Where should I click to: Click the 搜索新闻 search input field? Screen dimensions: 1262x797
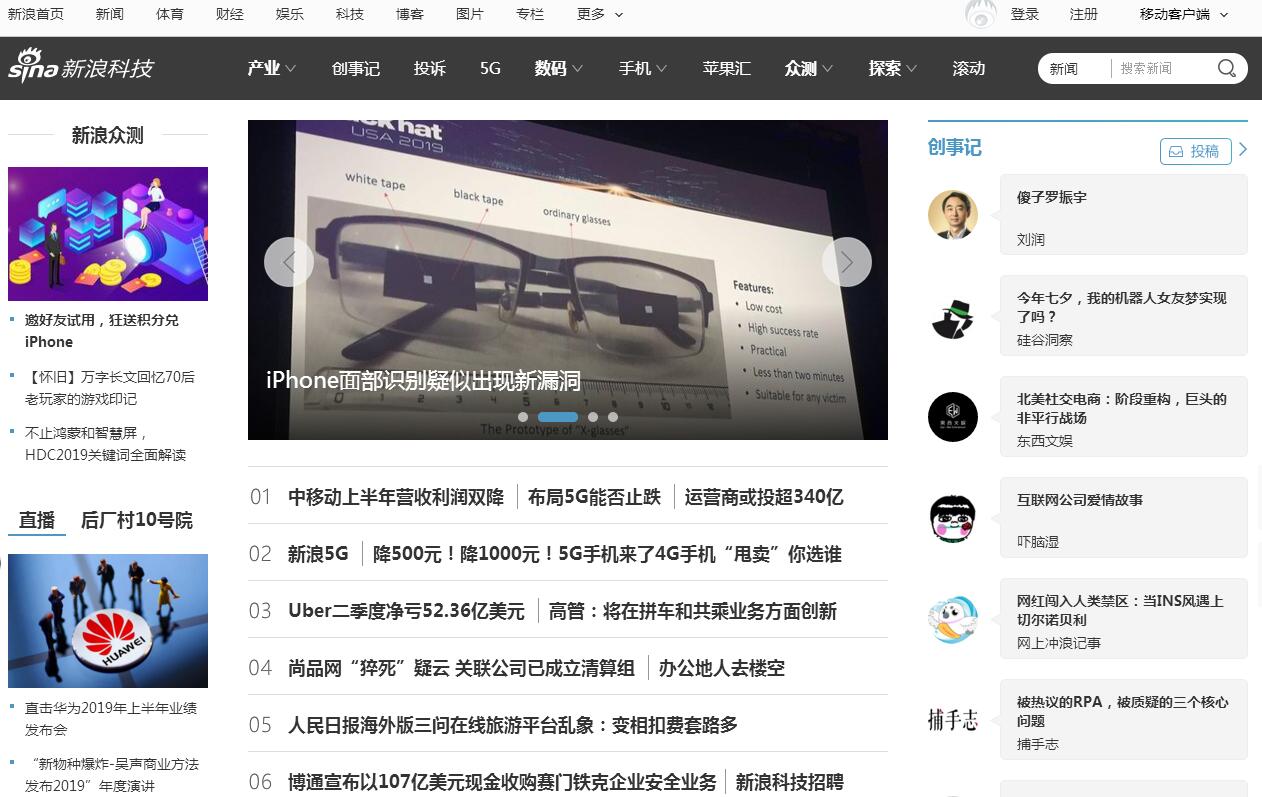point(1160,68)
